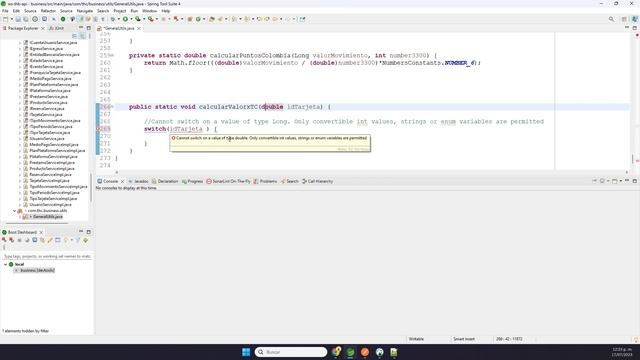The image size is (640, 360).
Task: Select the Package Explorer tab
Action: 23,28
